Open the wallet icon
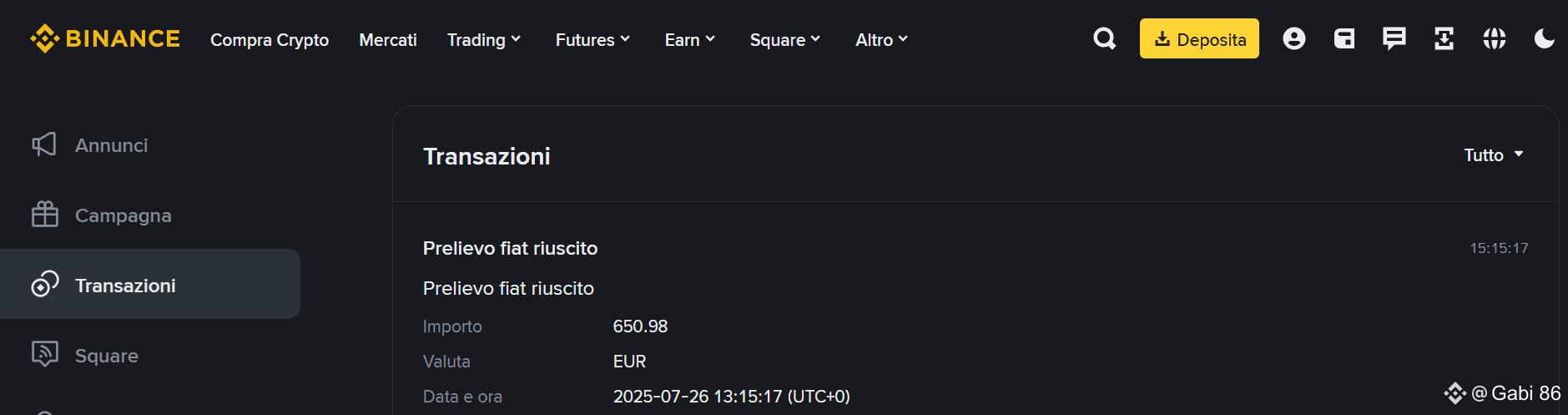The height and width of the screenshot is (415, 1568). (1344, 38)
